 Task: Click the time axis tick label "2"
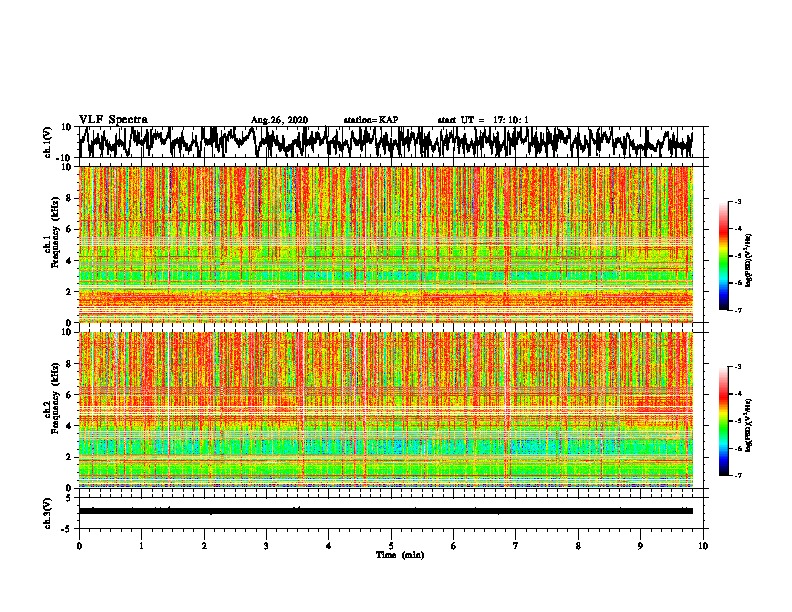click(204, 546)
